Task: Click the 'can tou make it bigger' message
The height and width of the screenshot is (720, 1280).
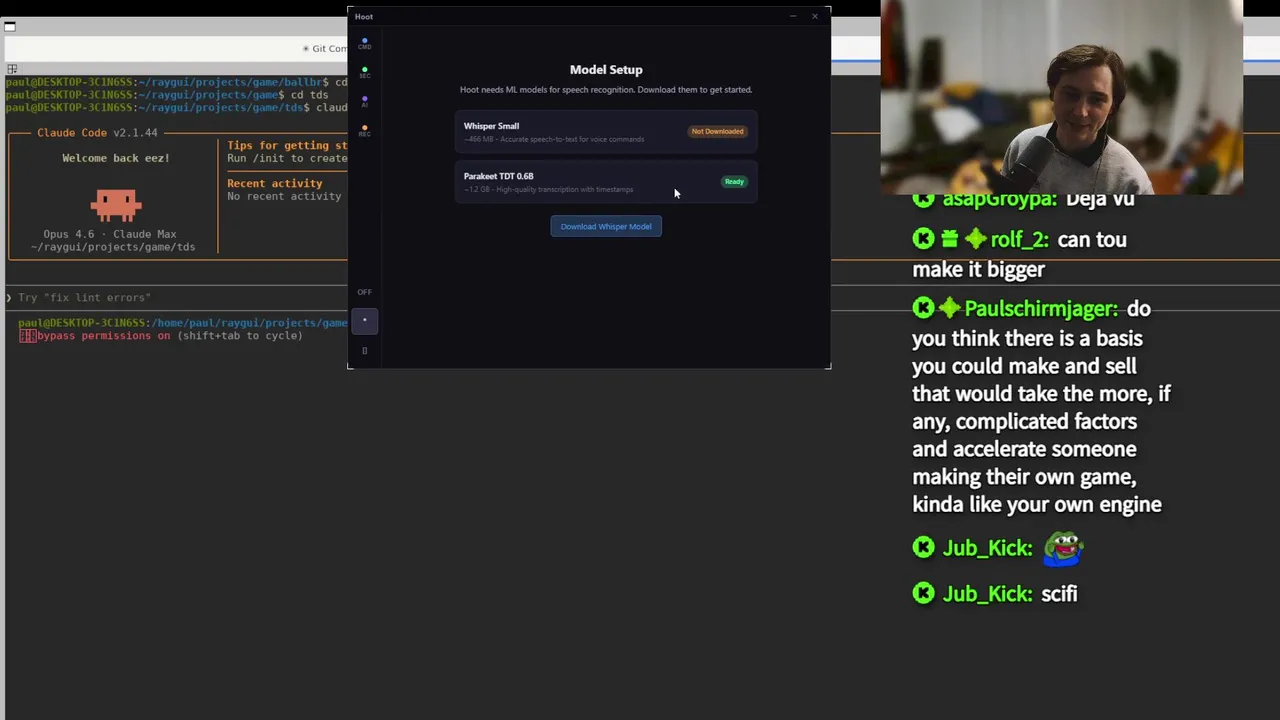Action: [x=1019, y=254]
